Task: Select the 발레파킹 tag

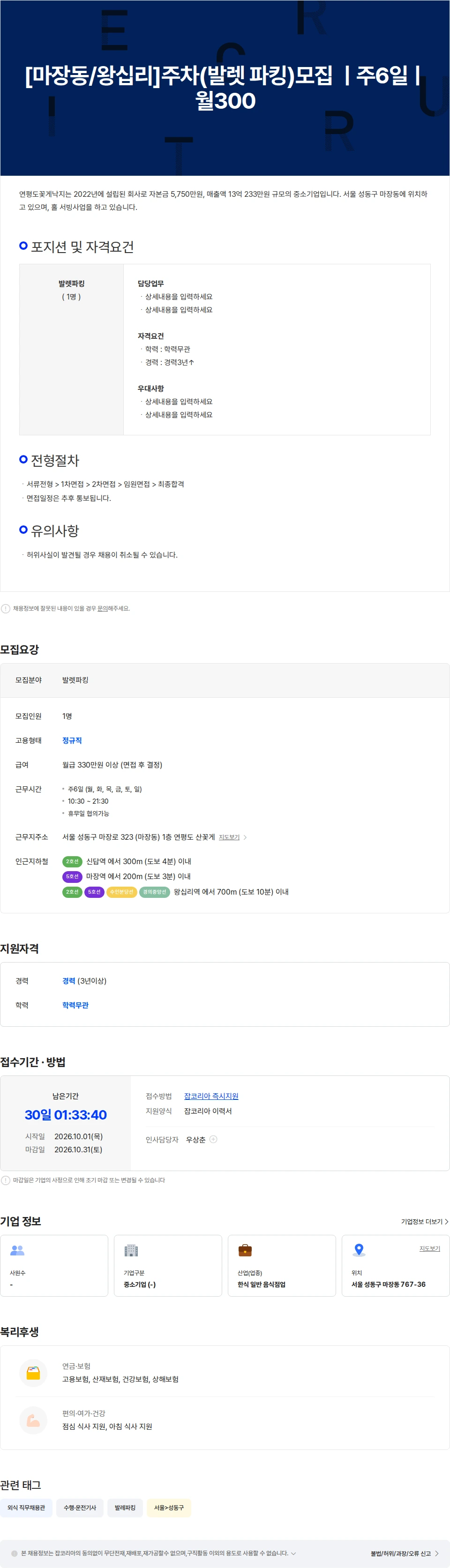Action: pyautogui.click(x=126, y=1508)
